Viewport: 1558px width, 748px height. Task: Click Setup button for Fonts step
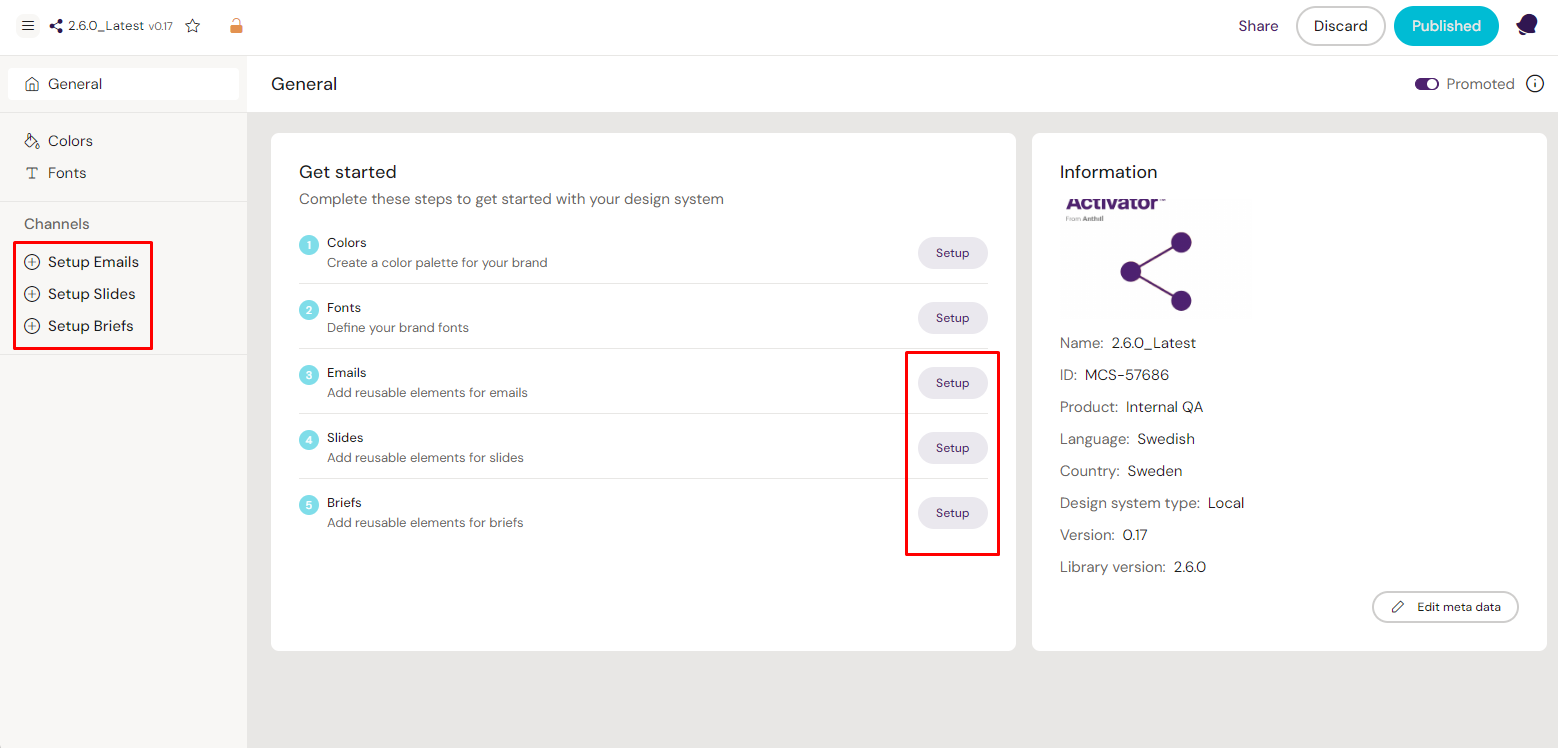tap(952, 318)
